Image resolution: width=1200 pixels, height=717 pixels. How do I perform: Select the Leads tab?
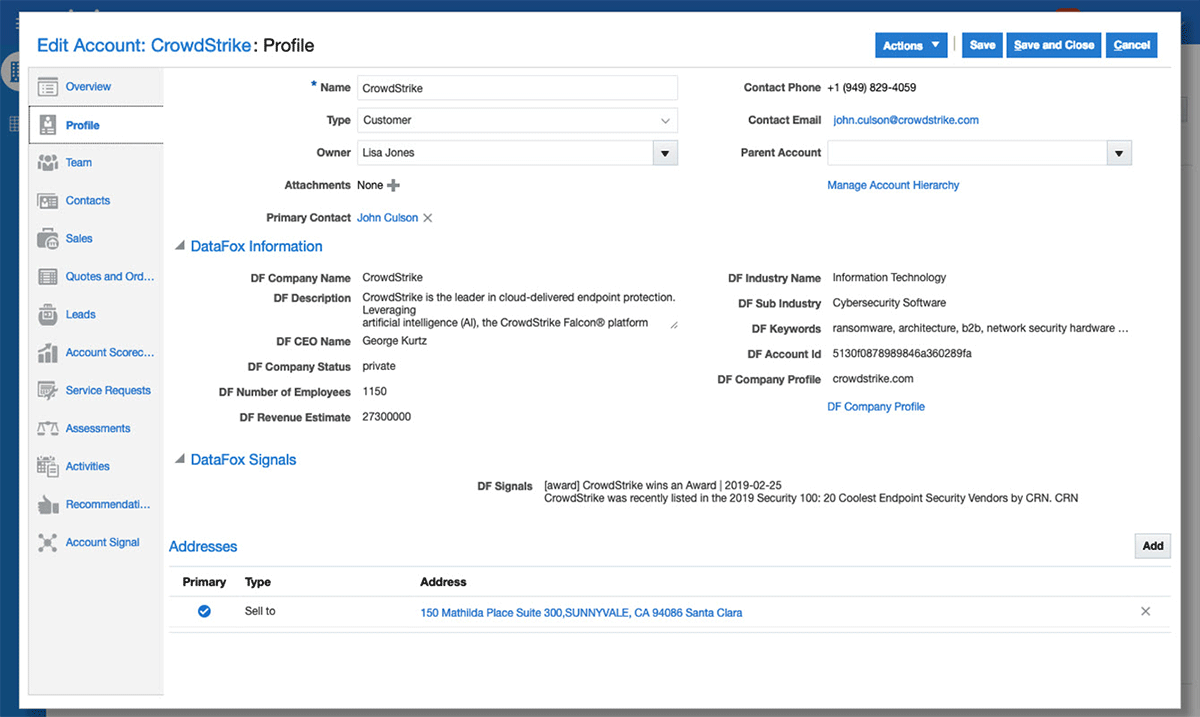[x=81, y=315]
